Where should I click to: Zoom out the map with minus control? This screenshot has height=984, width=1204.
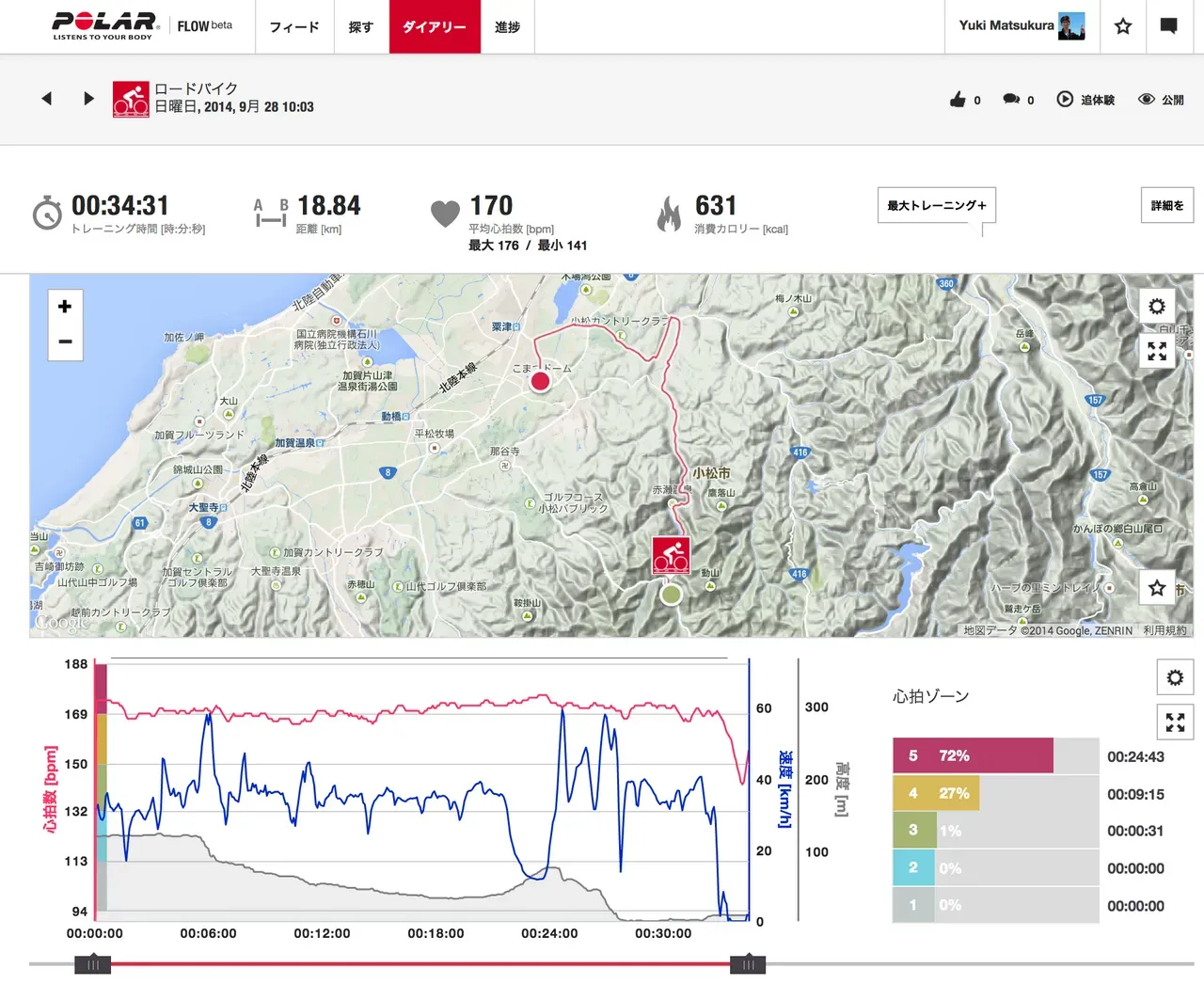(64, 341)
